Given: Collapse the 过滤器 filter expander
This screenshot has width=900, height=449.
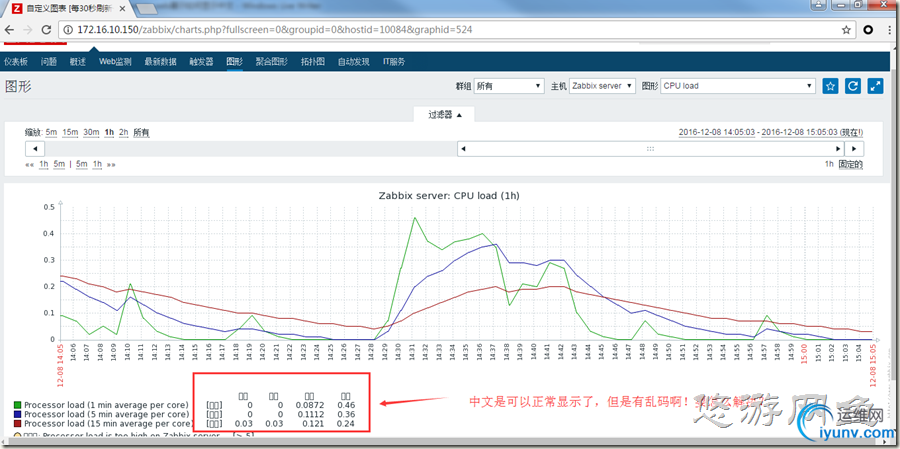Looking at the screenshot, I should [x=444, y=114].
